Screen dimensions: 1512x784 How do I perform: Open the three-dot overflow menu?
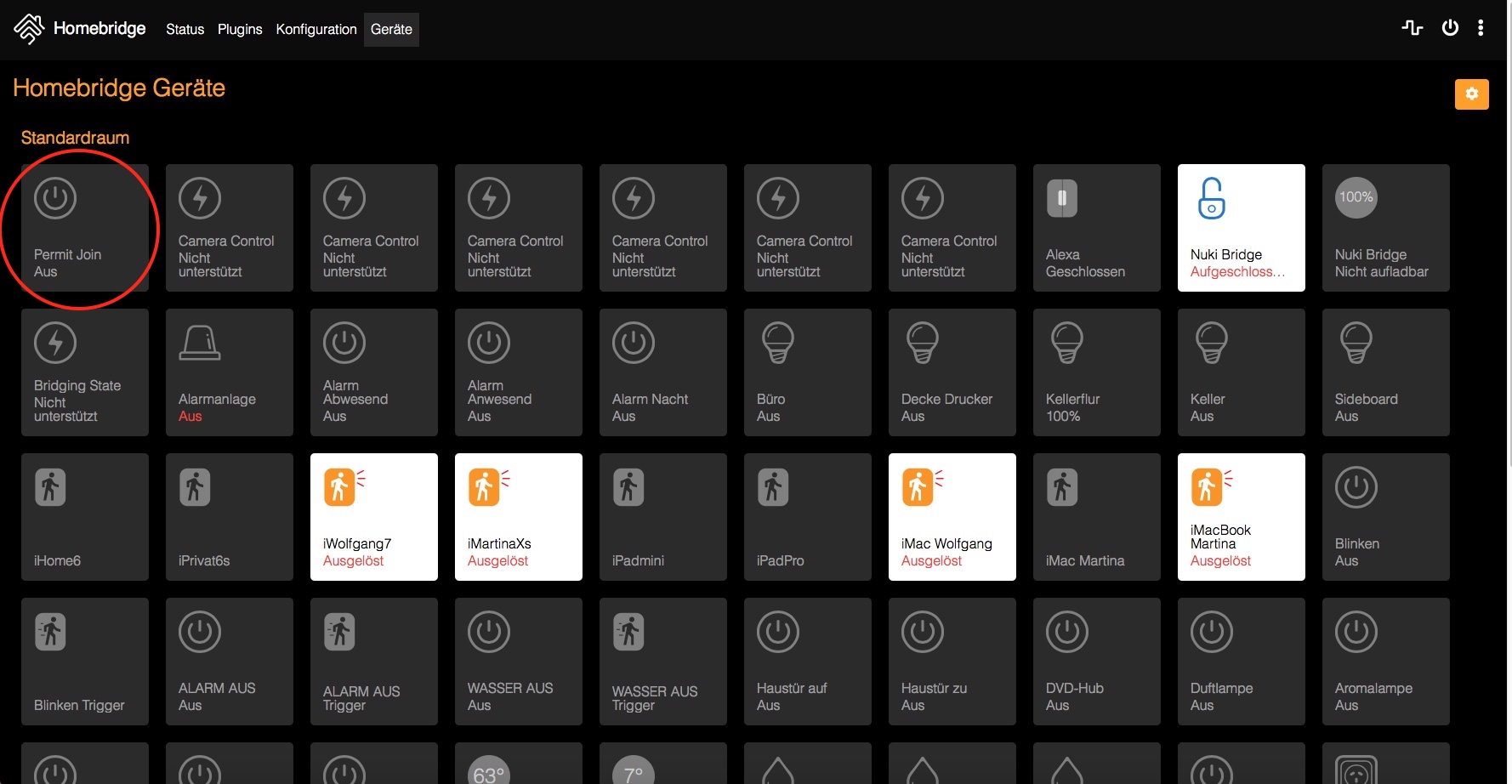1481,28
